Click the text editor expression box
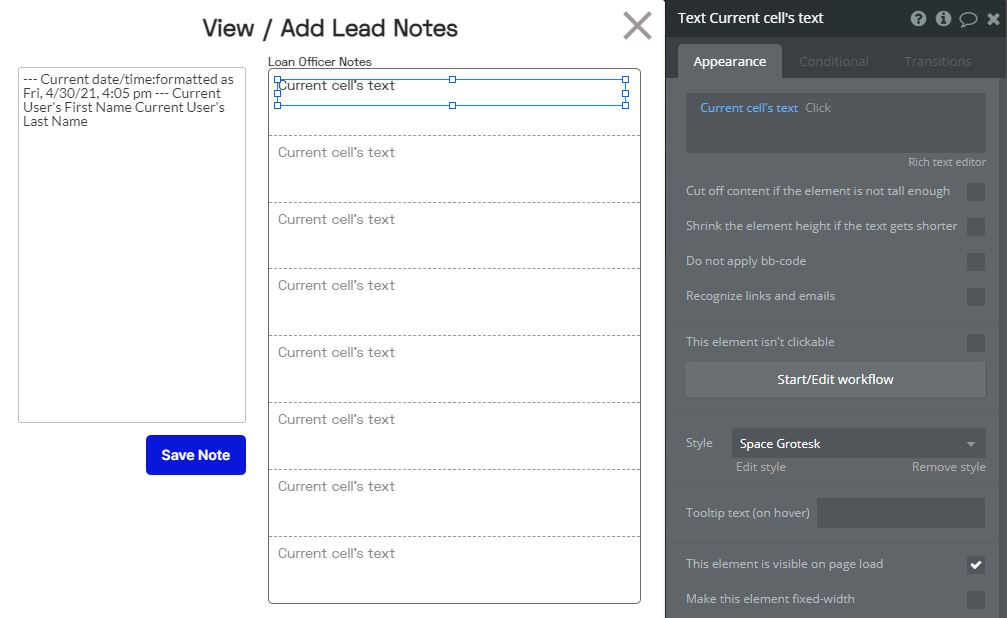Image resolution: width=1007 pixels, height=618 pixels. tap(835, 123)
